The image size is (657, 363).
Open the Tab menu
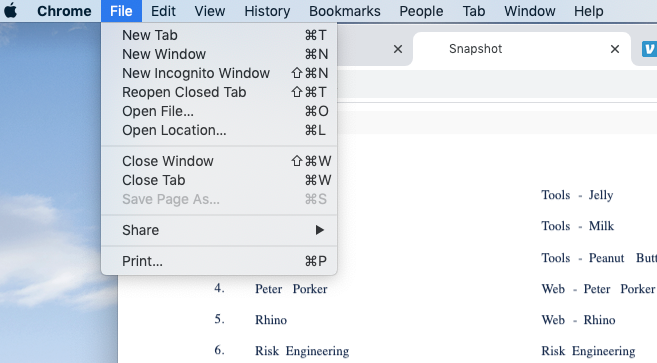pyautogui.click(x=473, y=11)
